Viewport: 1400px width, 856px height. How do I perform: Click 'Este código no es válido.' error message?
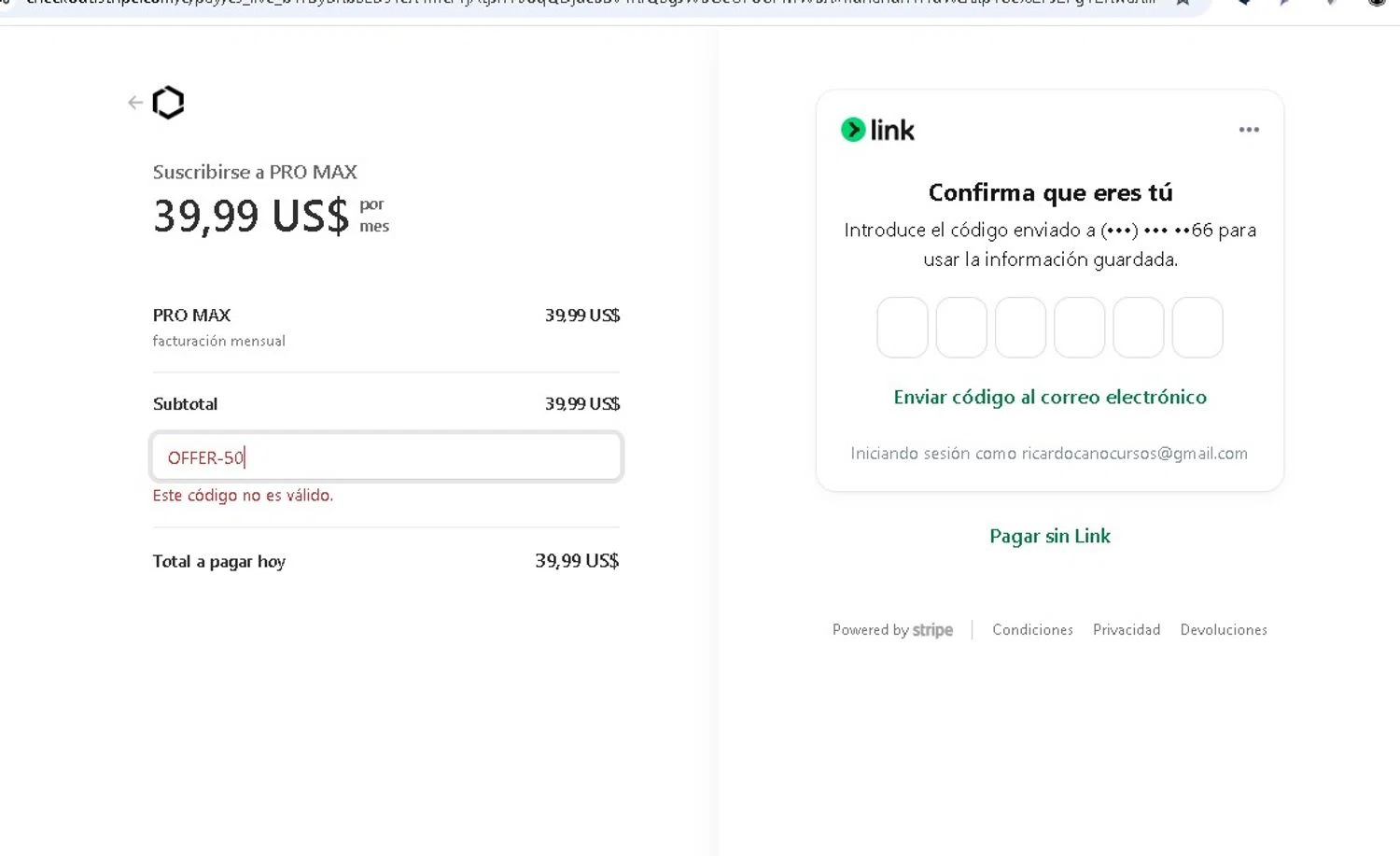[x=243, y=496]
